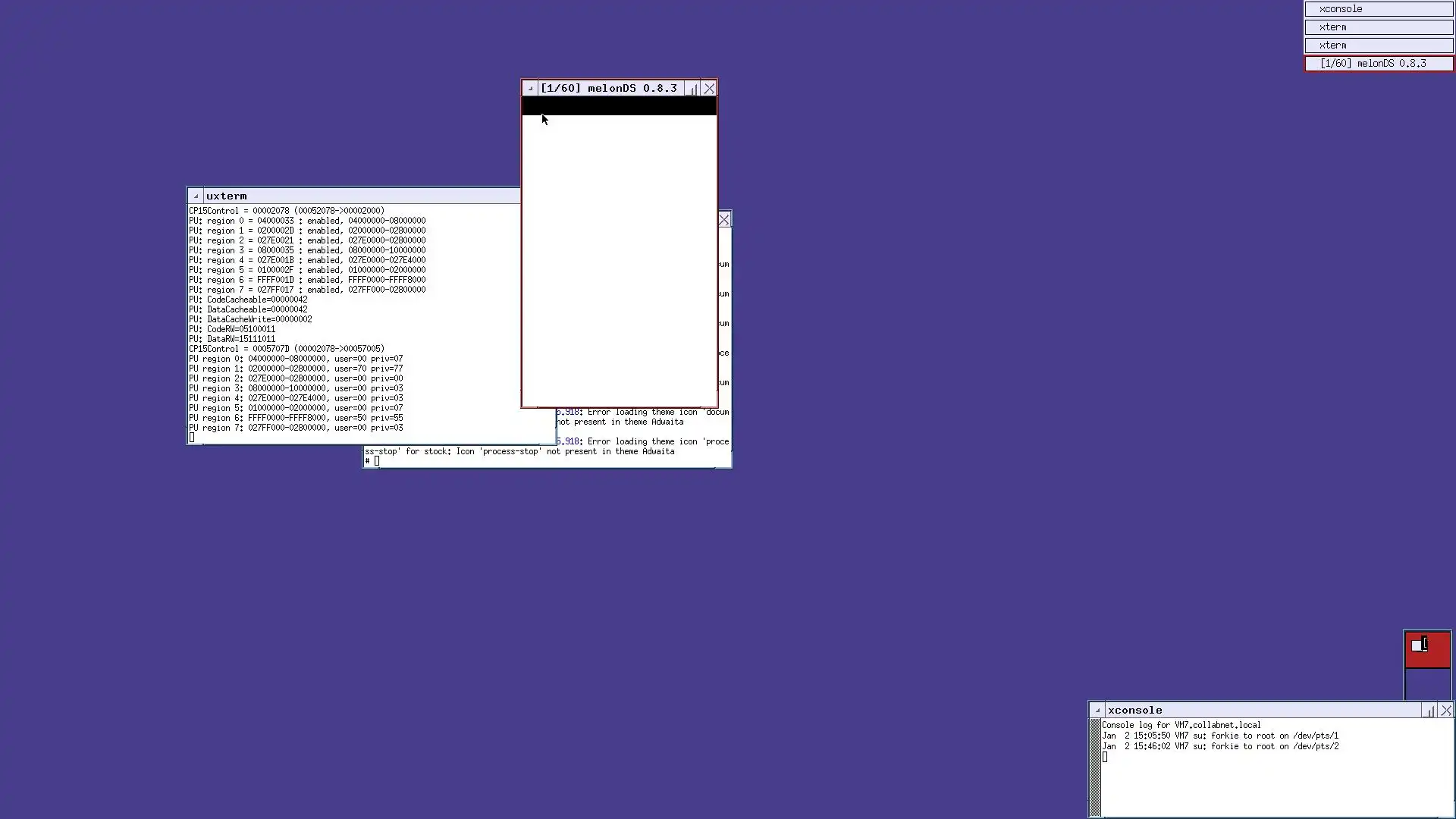The image size is (1456, 819).
Task: Click the xconsole left-side scrollbar
Action: 1095,766
